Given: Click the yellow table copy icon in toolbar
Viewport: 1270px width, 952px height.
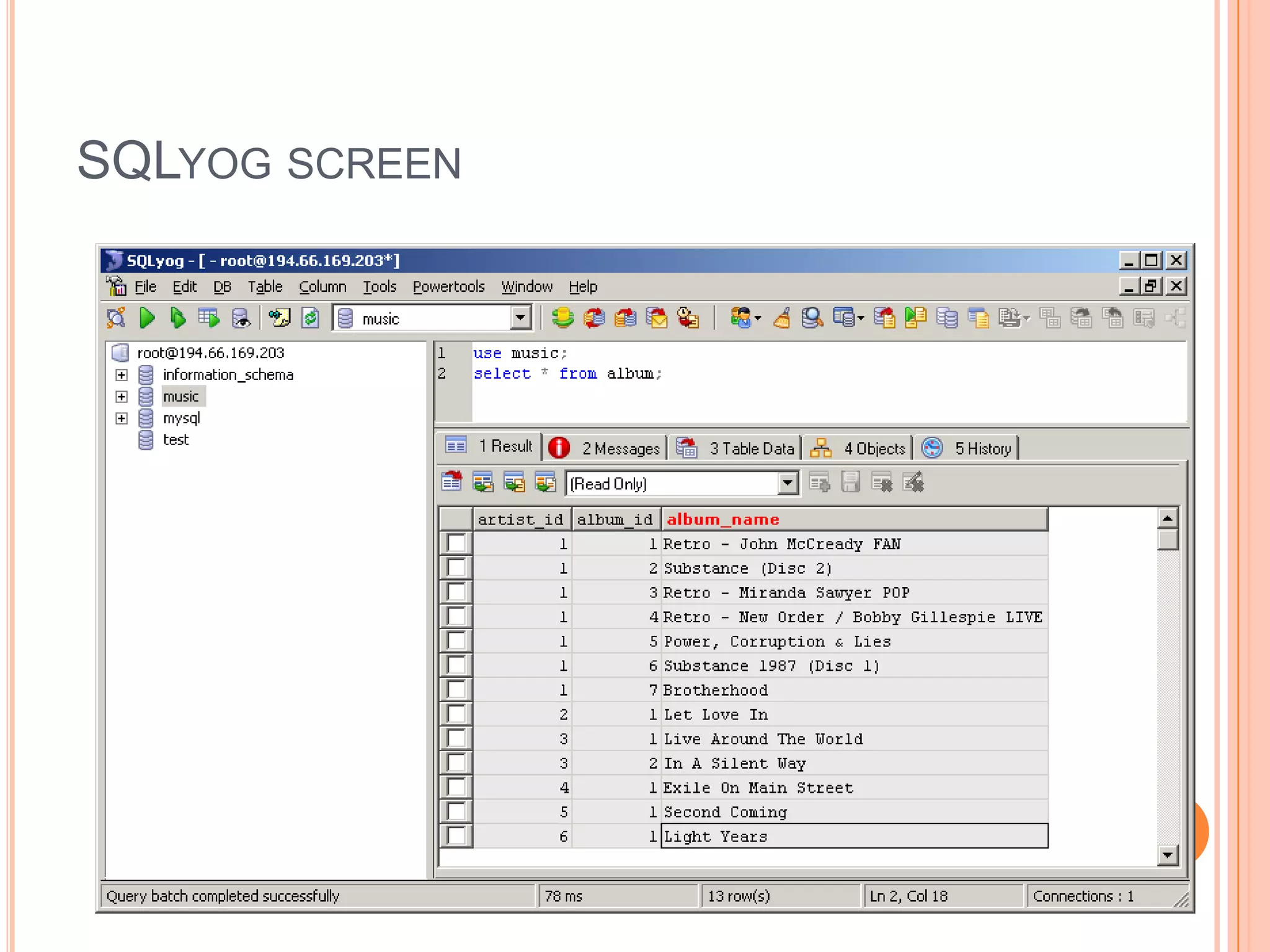Looking at the screenshot, I should (x=979, y=318).
